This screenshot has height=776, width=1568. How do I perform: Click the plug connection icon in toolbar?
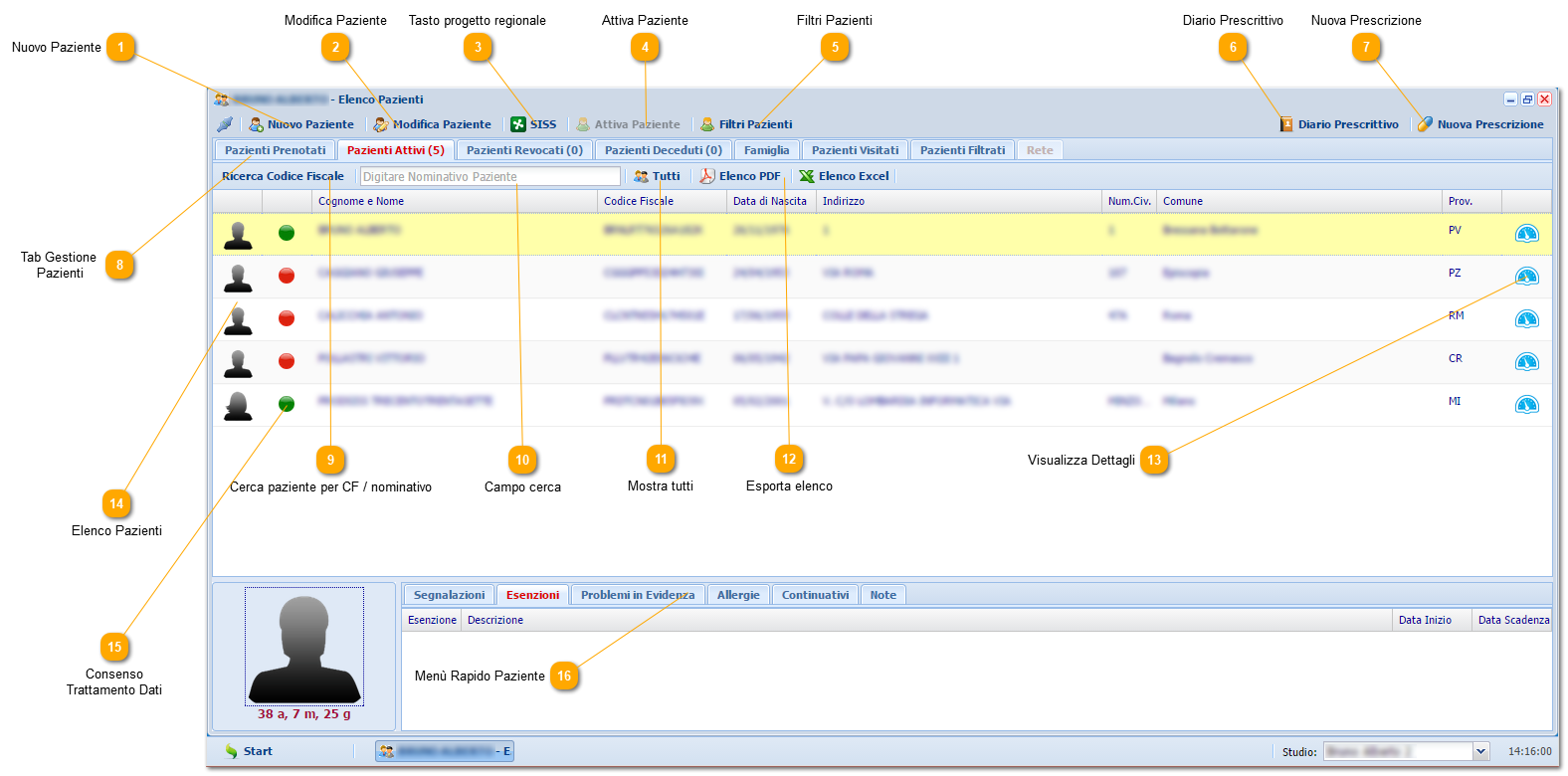(x=225, y=124)
